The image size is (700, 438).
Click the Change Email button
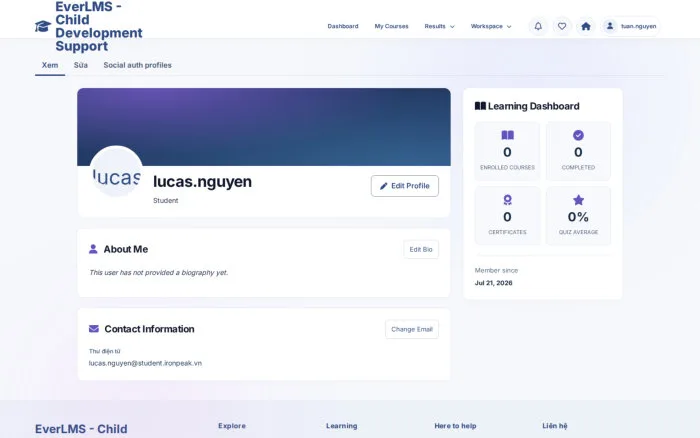click(412, 329)
